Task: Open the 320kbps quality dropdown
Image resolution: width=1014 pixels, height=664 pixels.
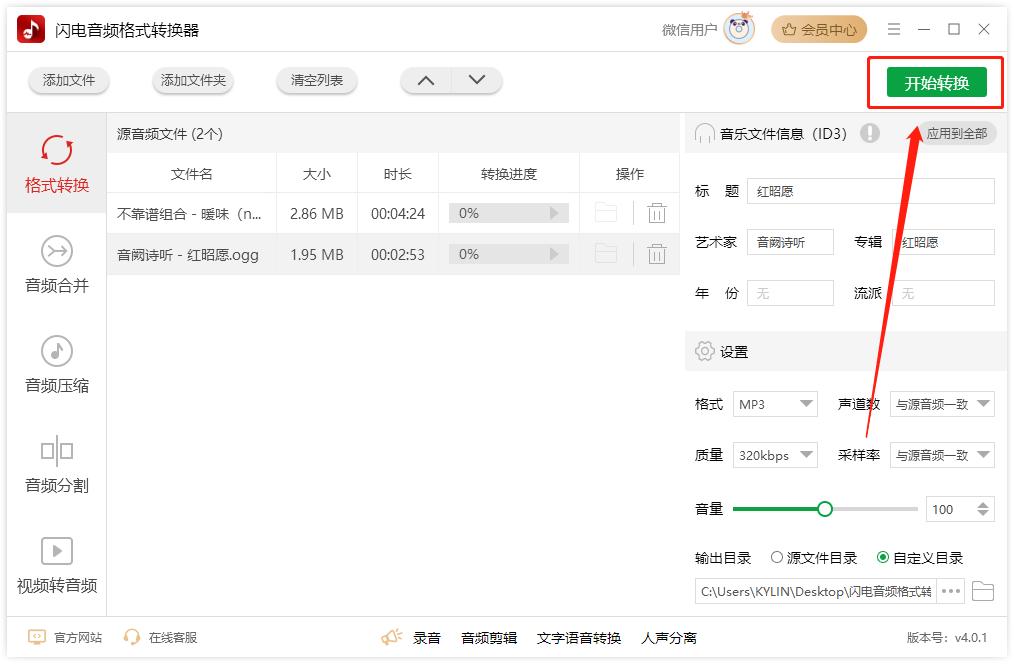Action: 775,455
